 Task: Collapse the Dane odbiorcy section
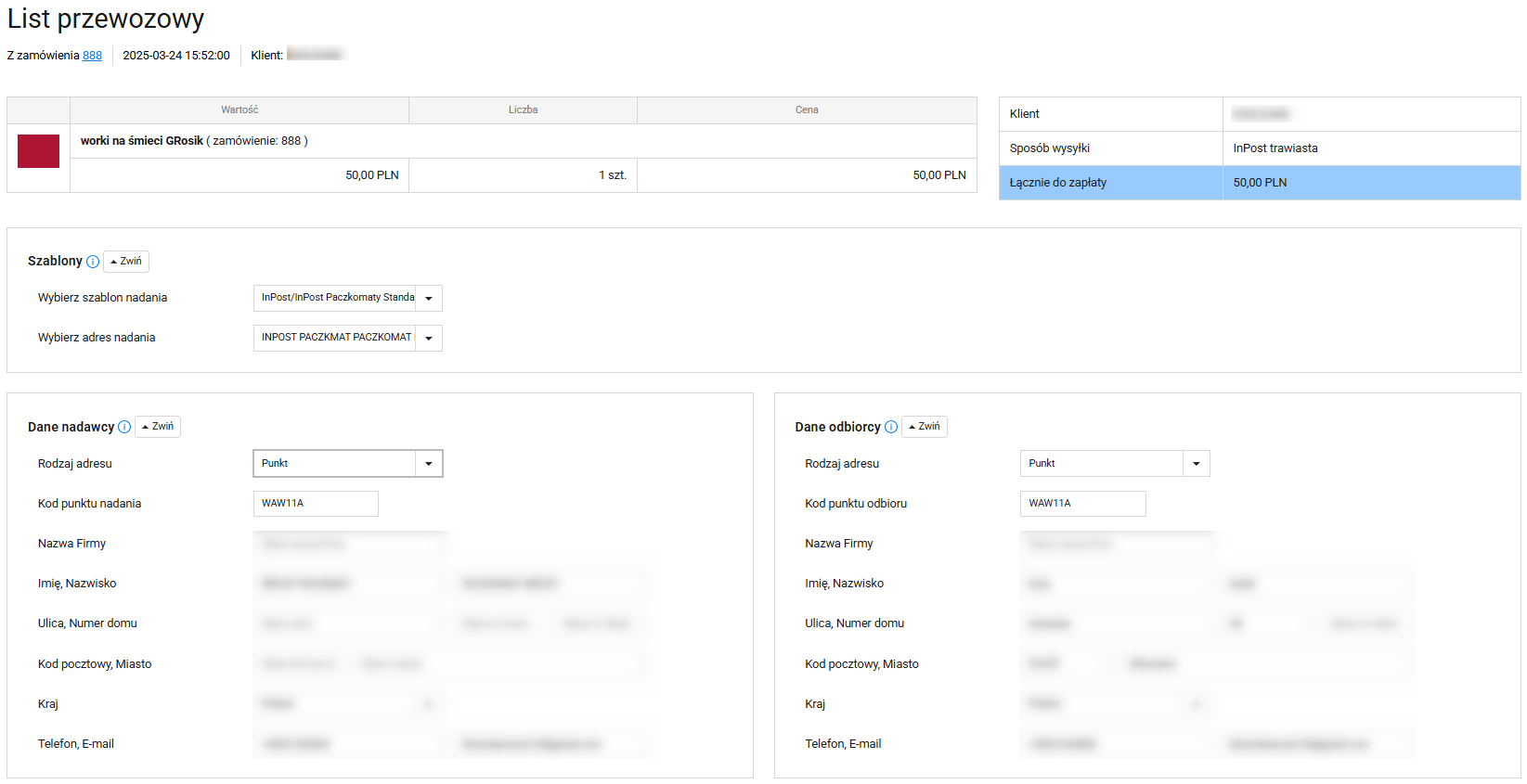click(925, 427)
